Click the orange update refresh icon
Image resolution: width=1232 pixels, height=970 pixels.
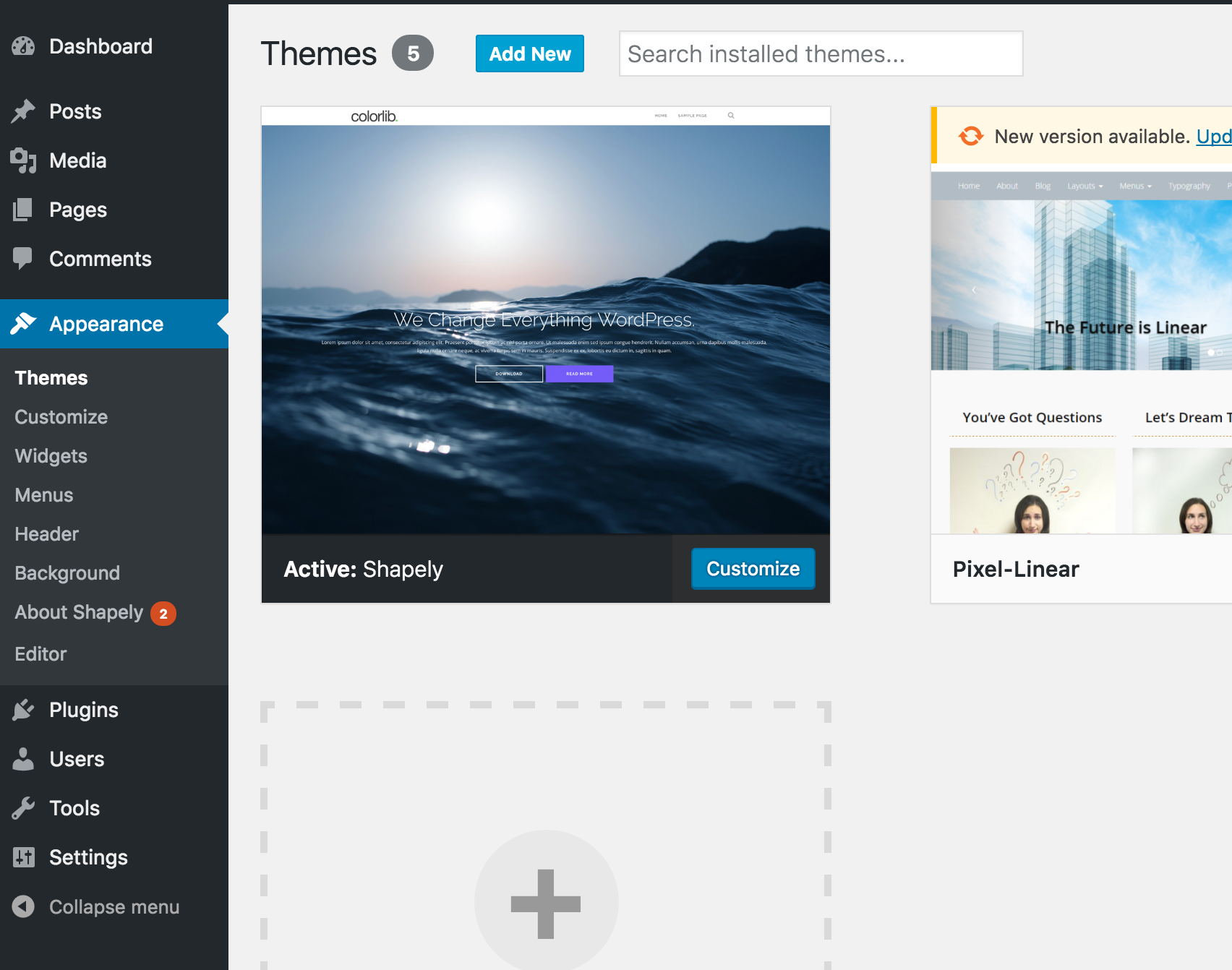pyautogui.click(x=971, y=136)
